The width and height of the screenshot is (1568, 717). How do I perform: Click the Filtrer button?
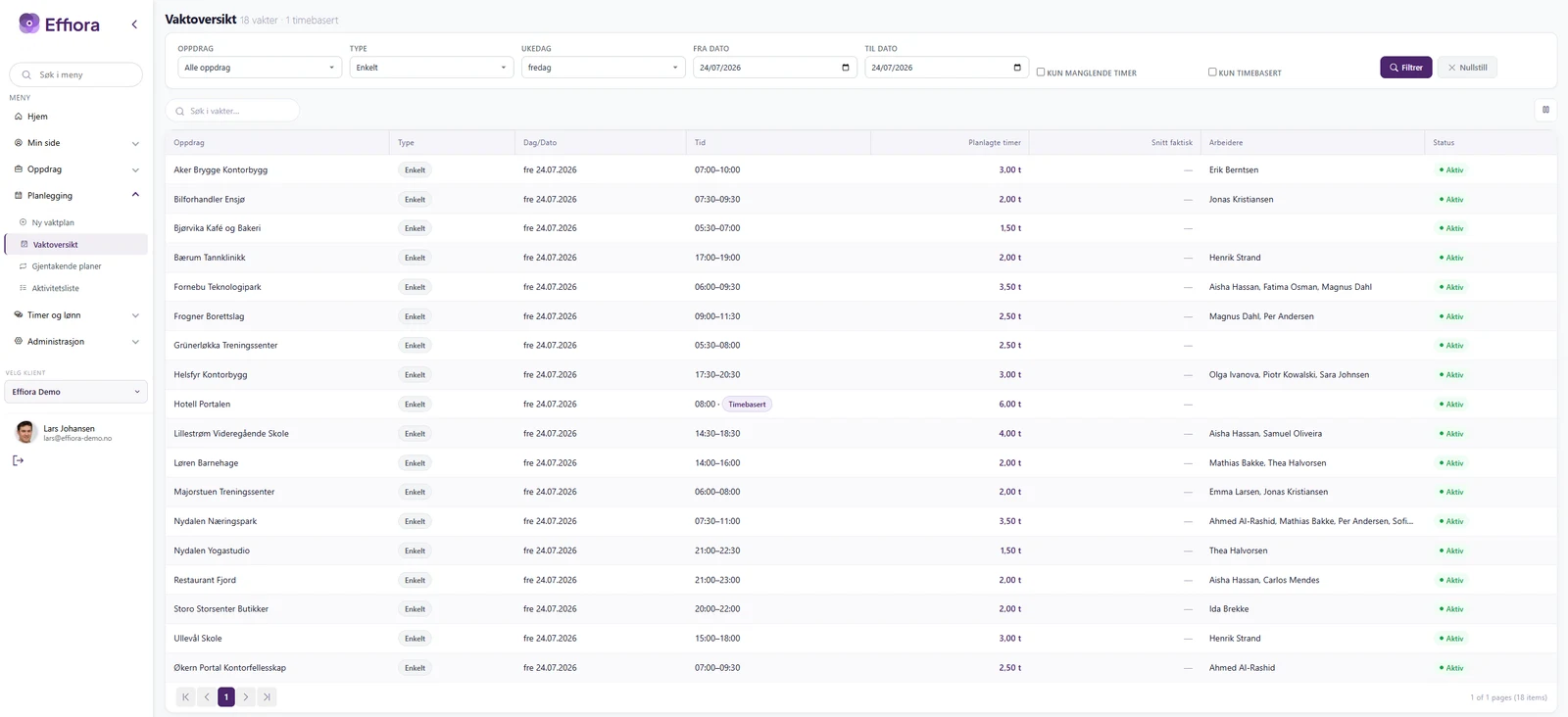coord(1406,68)
